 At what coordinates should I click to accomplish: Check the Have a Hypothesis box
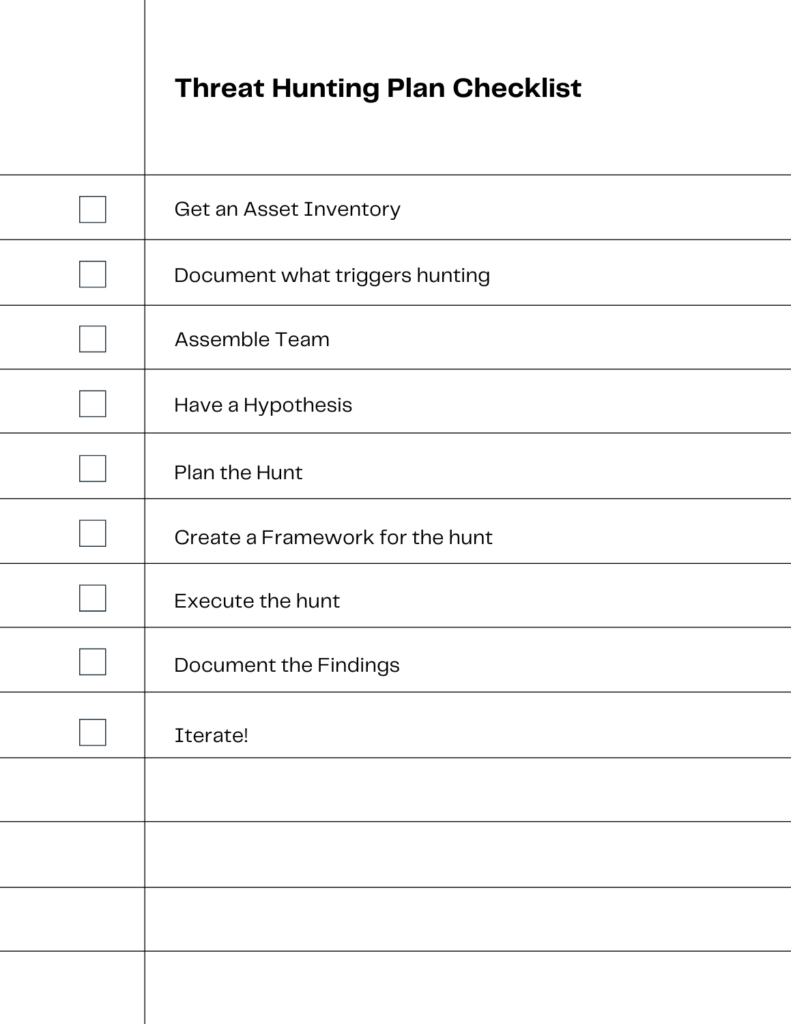coord(93,404)
